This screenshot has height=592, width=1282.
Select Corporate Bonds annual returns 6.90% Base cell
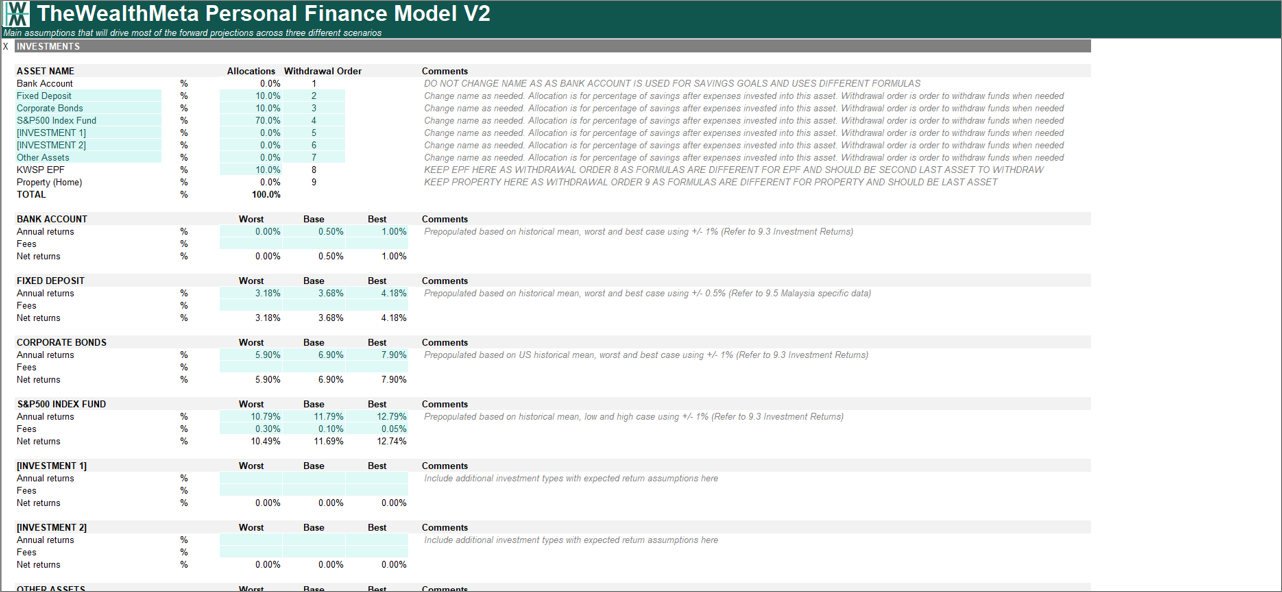pos(314,355)
